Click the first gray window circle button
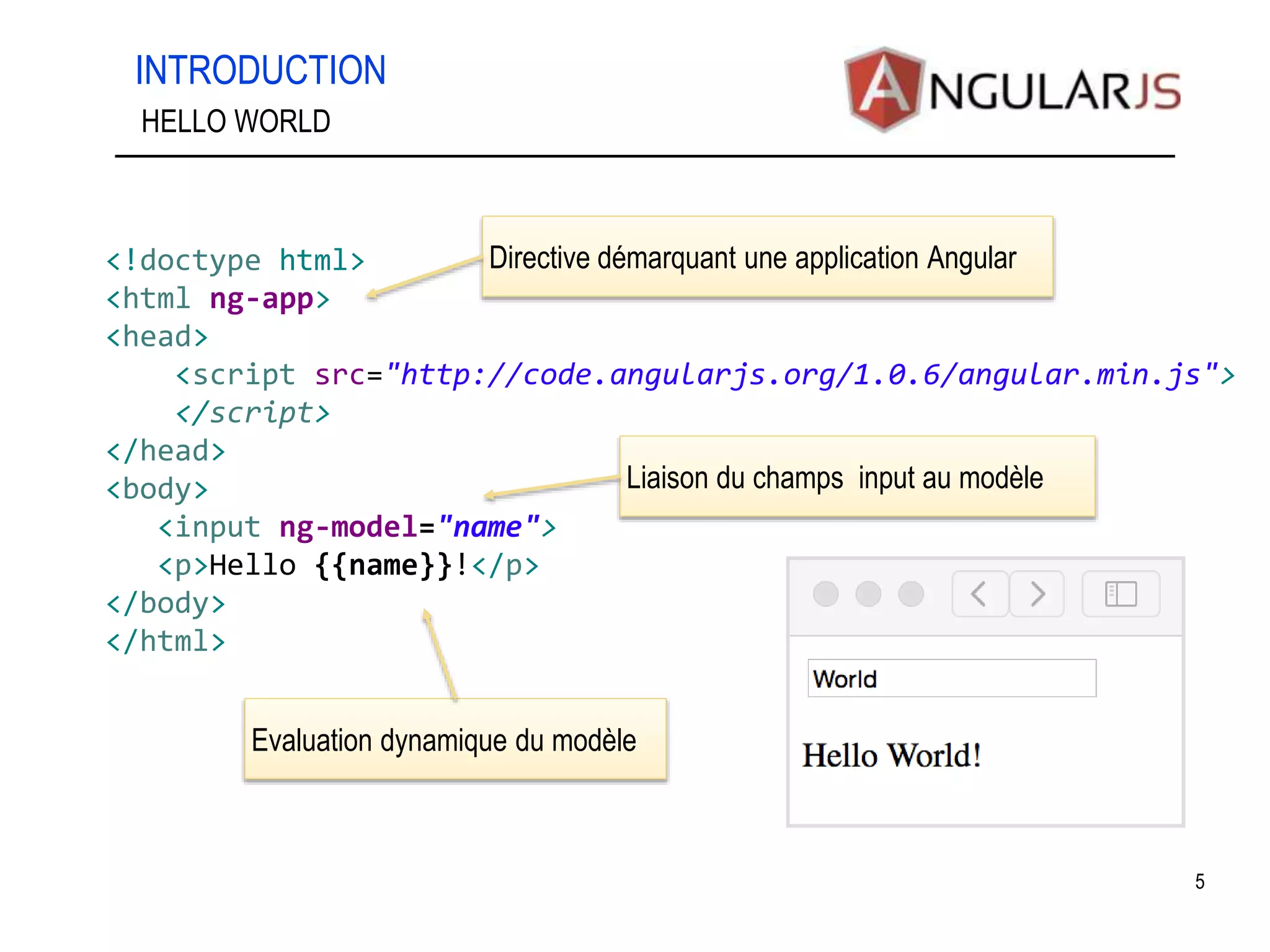 (x=825, y=594)
